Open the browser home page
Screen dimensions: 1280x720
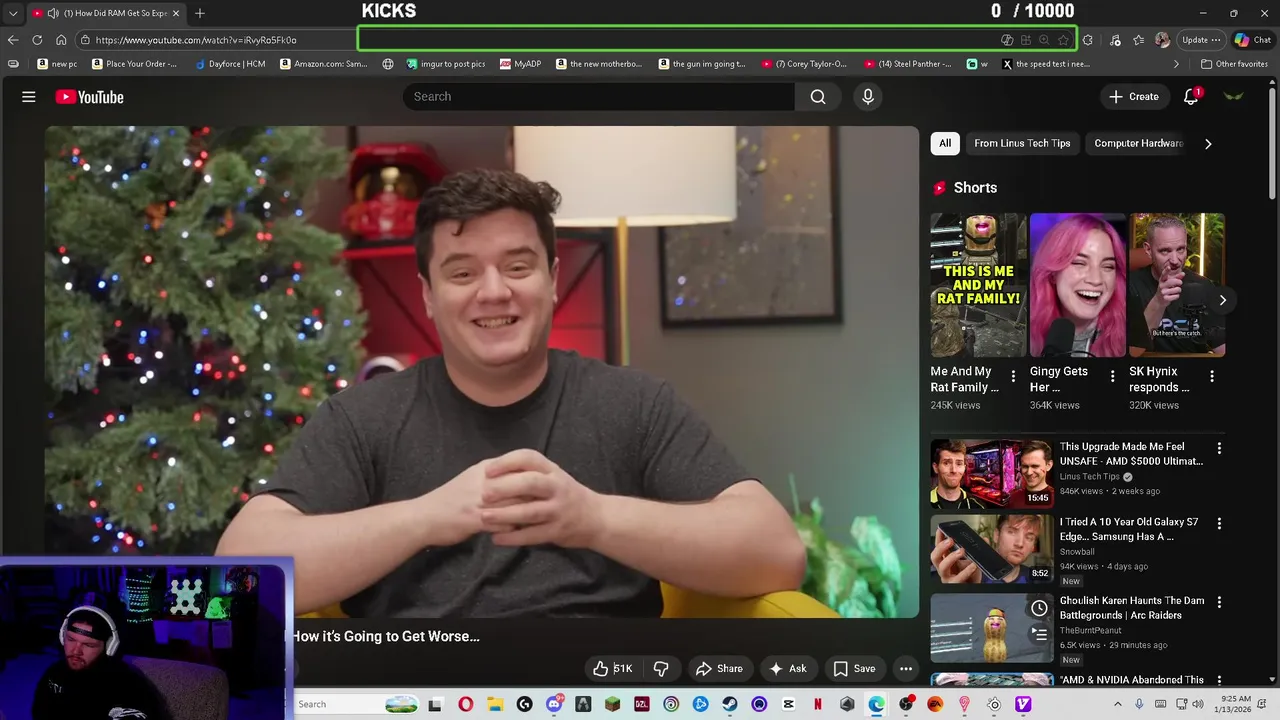pos(61,40)
